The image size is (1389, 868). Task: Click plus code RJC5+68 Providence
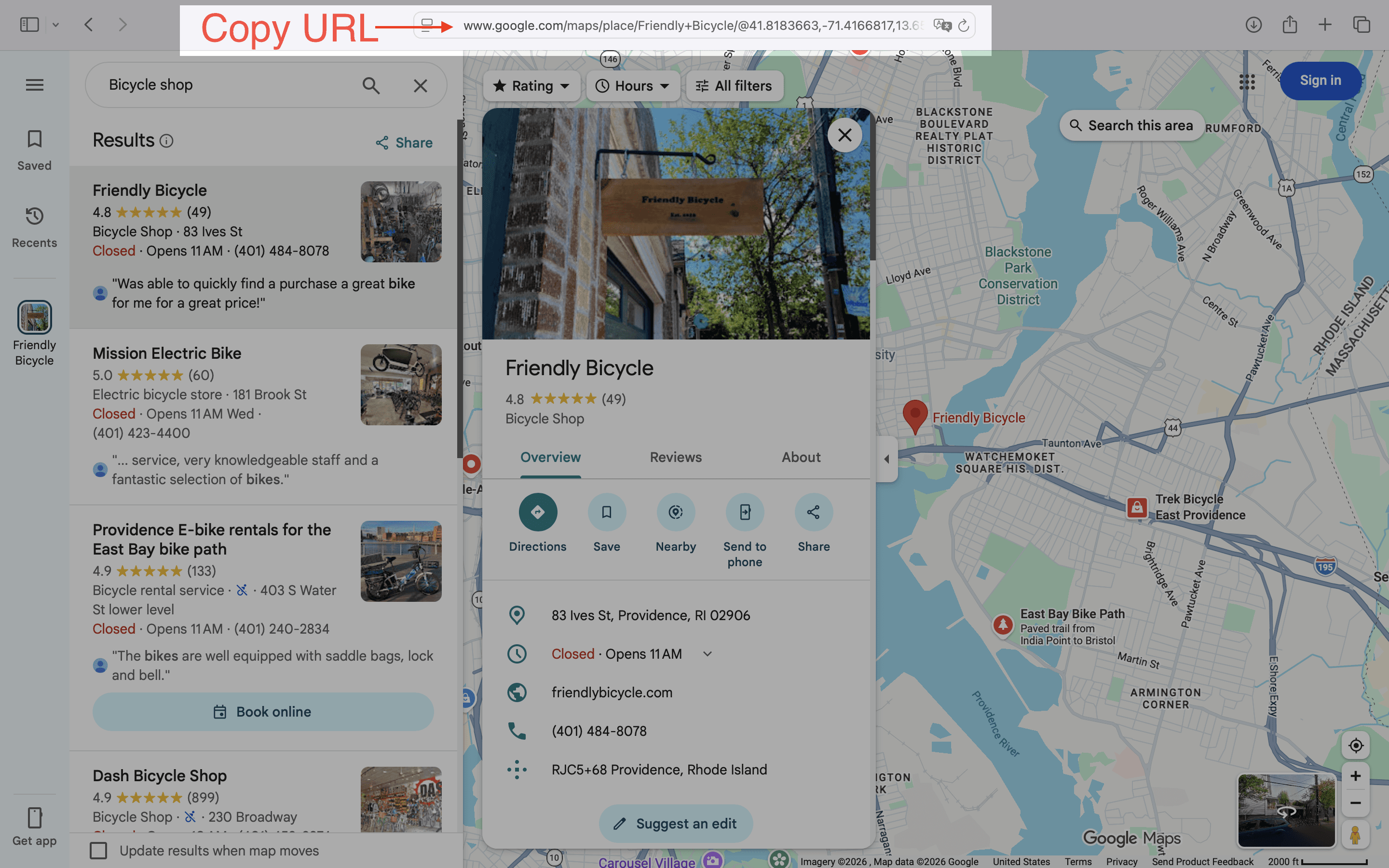659,769
